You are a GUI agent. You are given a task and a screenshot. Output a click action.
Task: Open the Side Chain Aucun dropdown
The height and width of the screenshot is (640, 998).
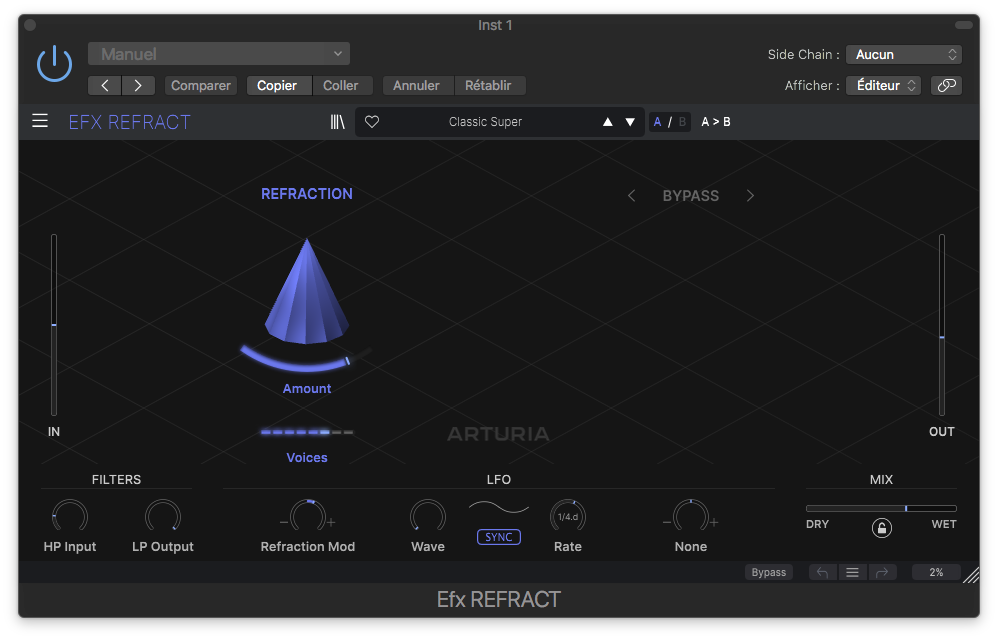(904, 55)
